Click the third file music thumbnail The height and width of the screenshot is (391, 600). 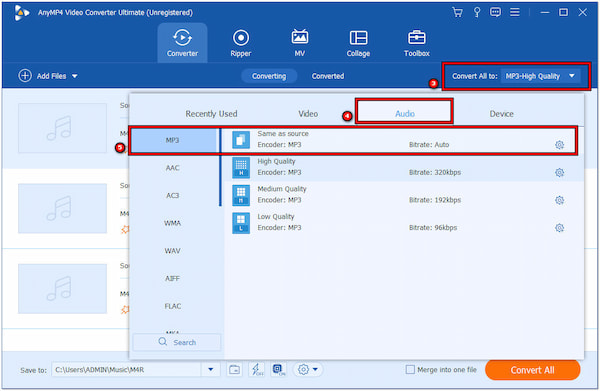click(x=62, y=288)
